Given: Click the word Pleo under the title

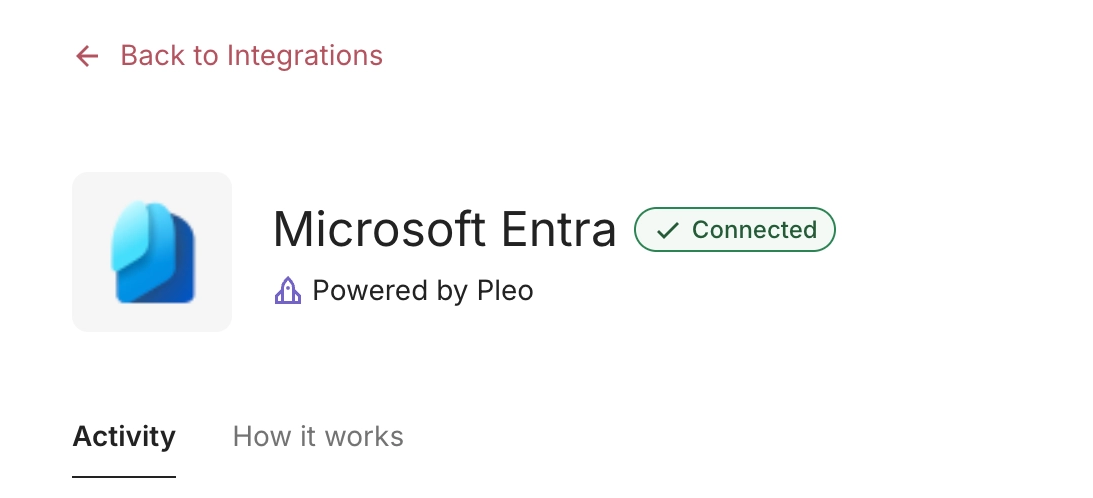Looking at the screenshot, I should 504,291.
